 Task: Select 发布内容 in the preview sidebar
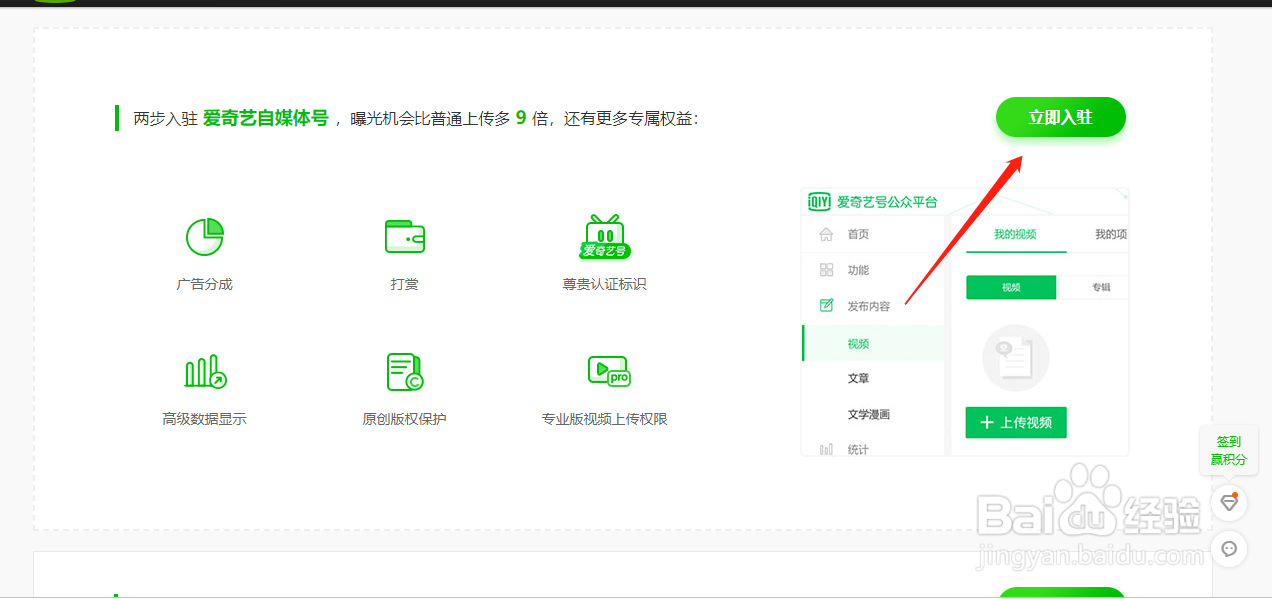tap(868, 306)
